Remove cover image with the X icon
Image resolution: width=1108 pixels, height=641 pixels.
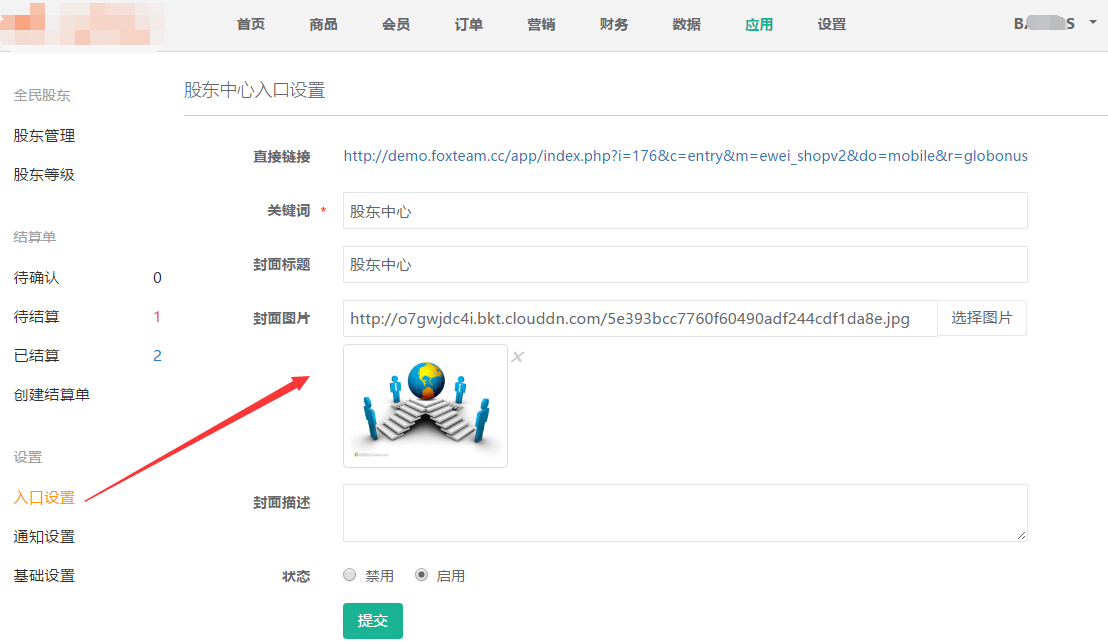pyautogui.click(x=517, y=357)
